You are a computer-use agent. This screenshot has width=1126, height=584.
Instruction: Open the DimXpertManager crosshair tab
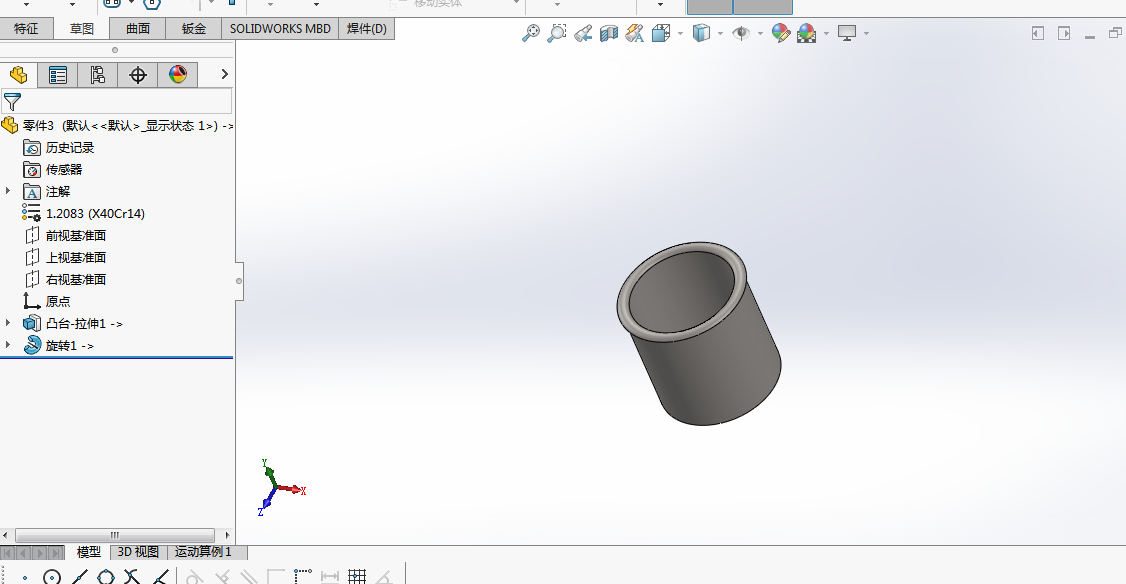(x=138, y=75)
